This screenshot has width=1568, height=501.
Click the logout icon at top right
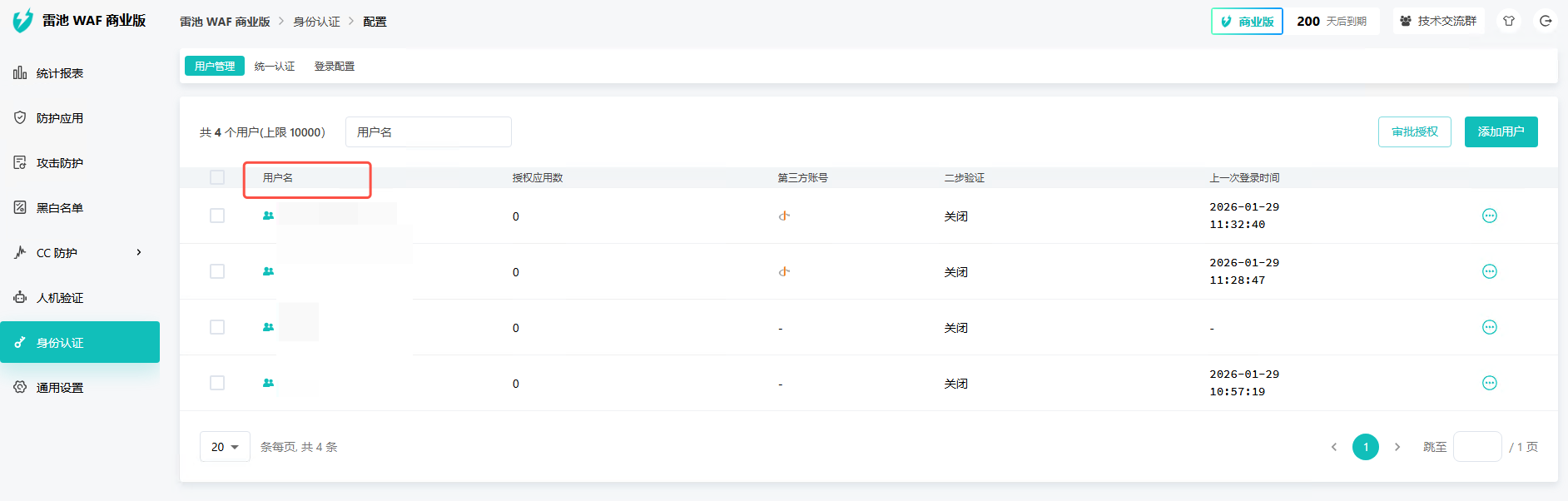tap(1546, 21)
